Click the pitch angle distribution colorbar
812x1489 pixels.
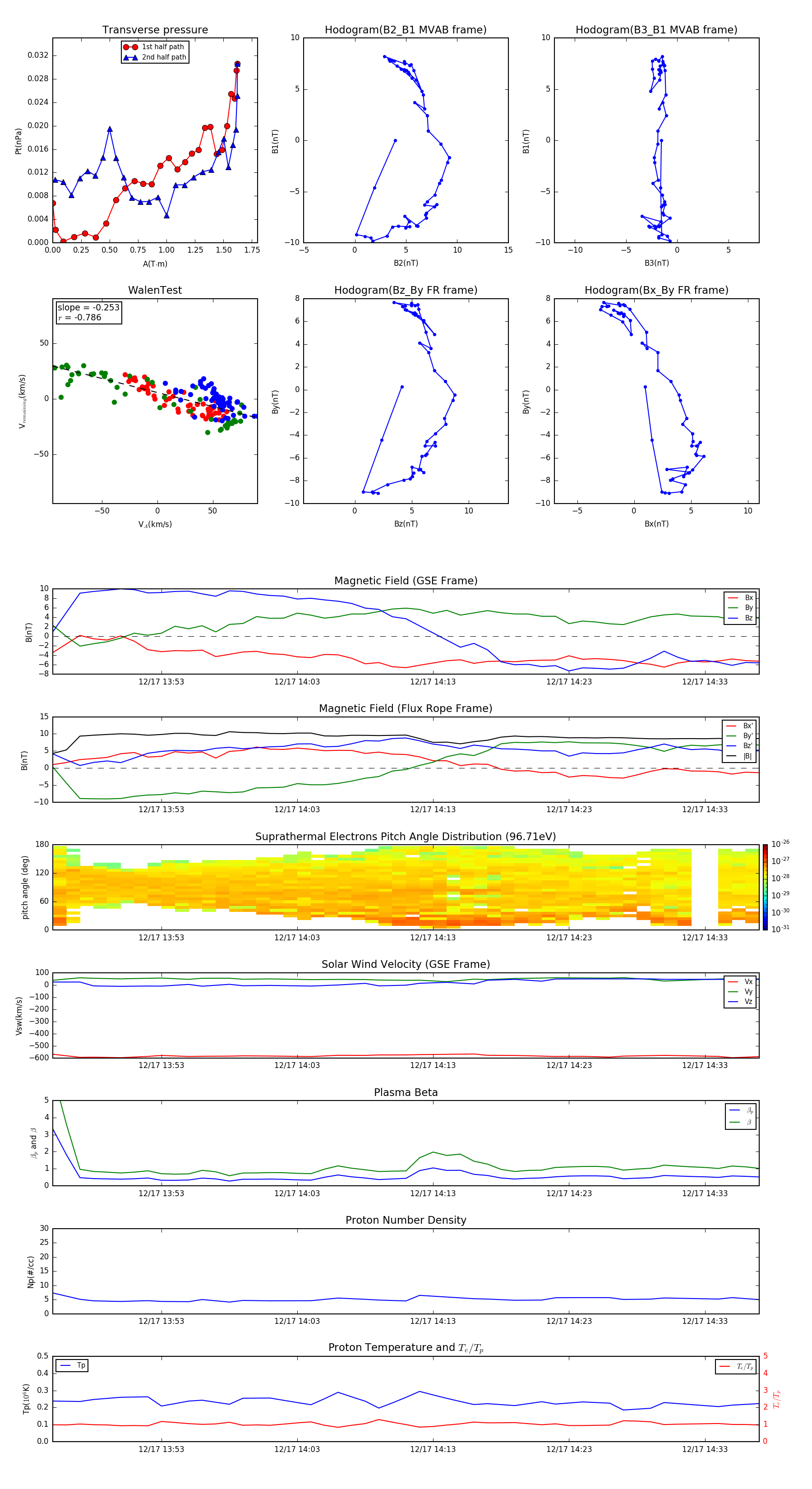pos(765,887)
